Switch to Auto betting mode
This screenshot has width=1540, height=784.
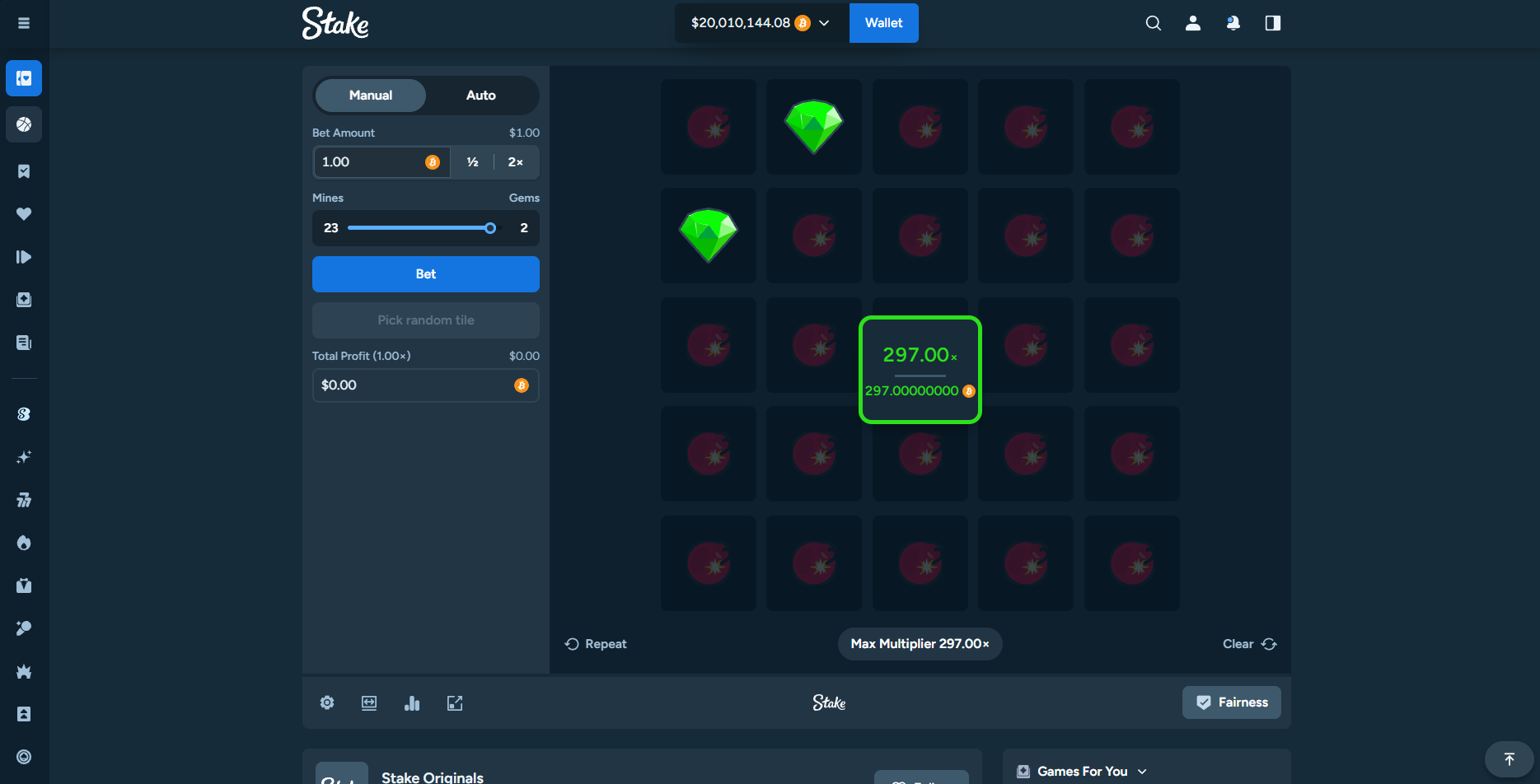481,96
